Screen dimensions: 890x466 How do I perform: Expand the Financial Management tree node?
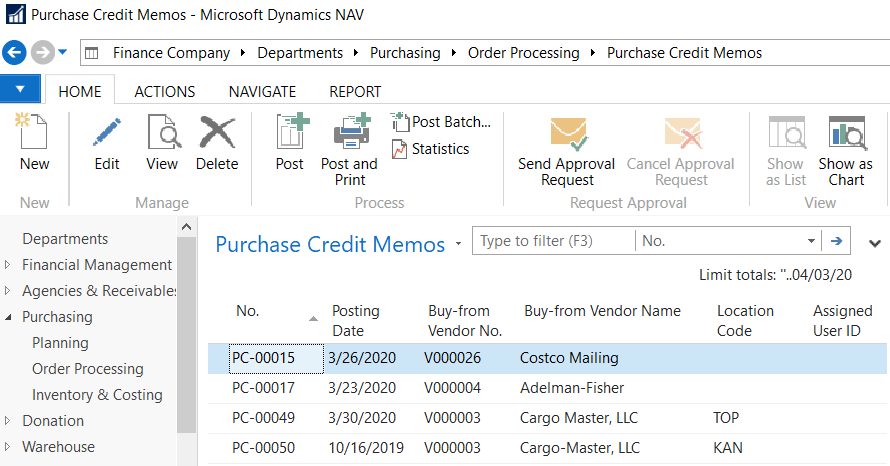point(9,265)
